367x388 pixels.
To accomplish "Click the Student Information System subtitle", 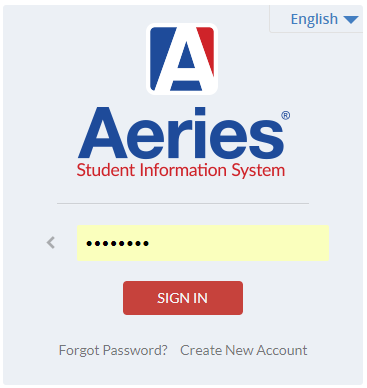I will (181, 170).
